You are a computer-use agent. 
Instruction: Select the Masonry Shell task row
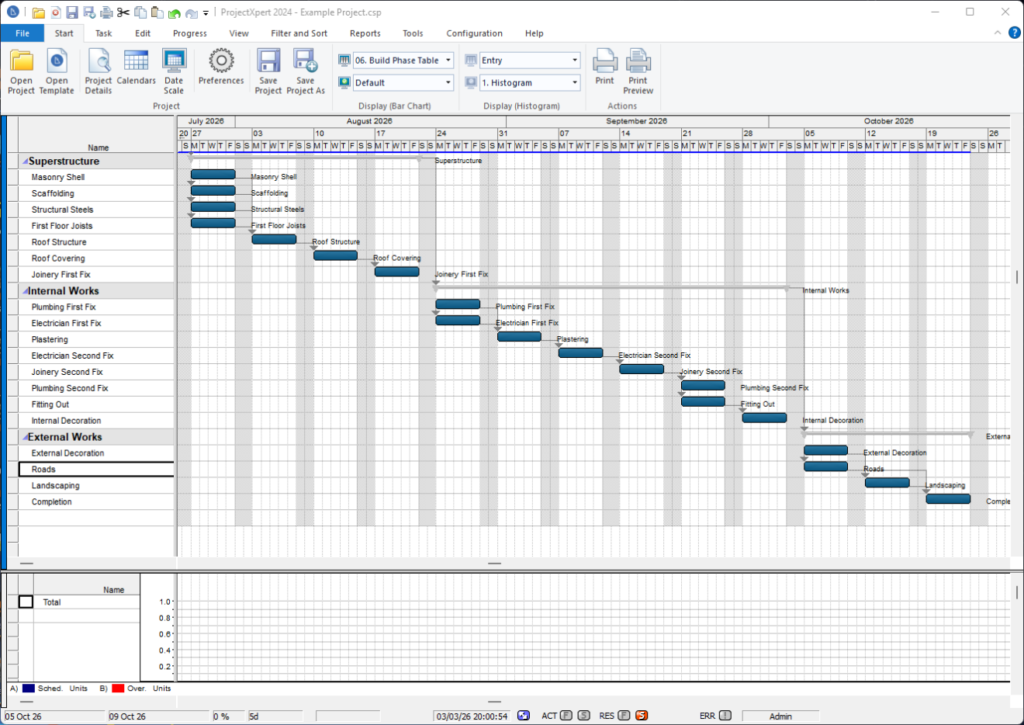coord(97,177)
